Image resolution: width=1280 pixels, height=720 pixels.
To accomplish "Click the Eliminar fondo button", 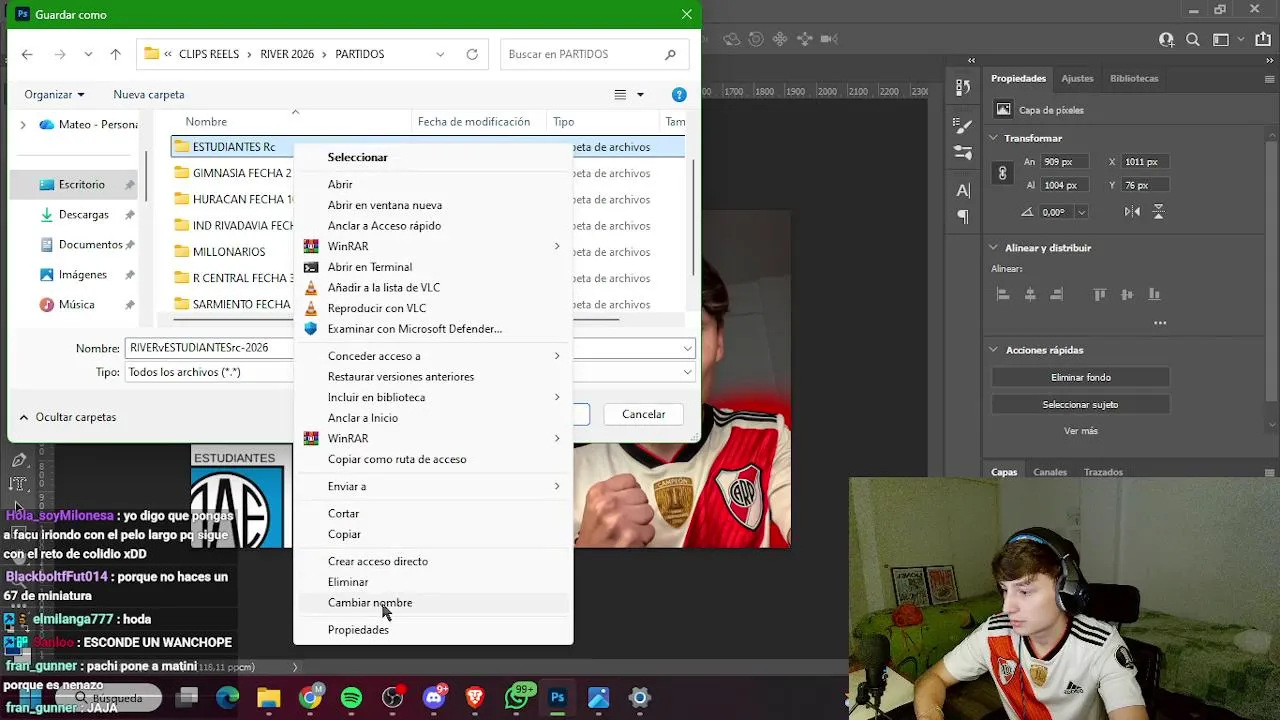I will coord(1081,378).
